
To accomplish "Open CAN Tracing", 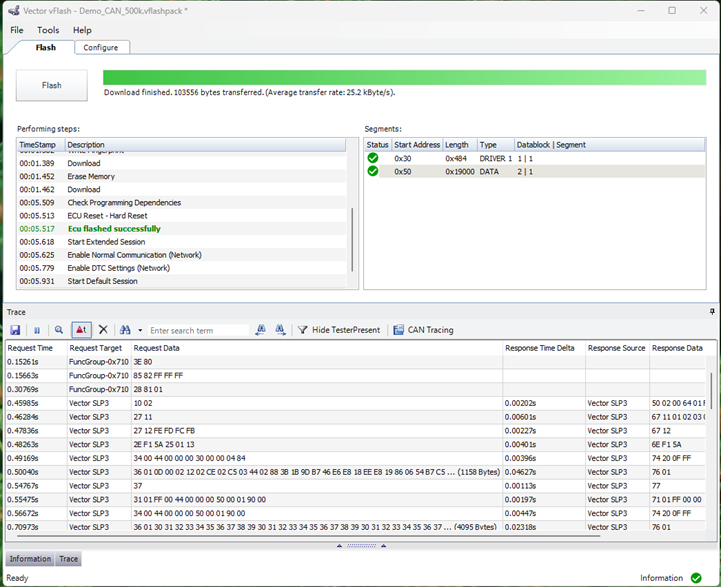I will (423, 330).
